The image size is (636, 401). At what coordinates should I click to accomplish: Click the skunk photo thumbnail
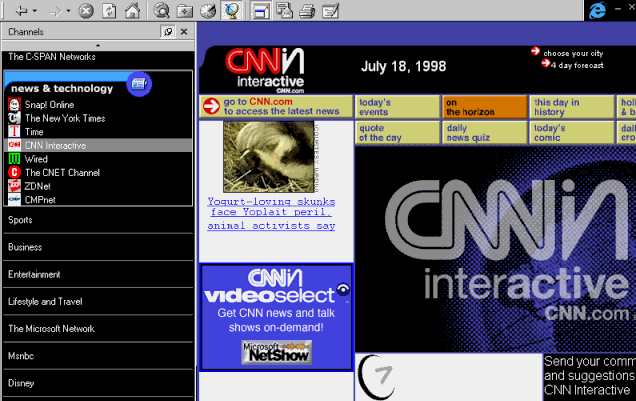point(269,157)
